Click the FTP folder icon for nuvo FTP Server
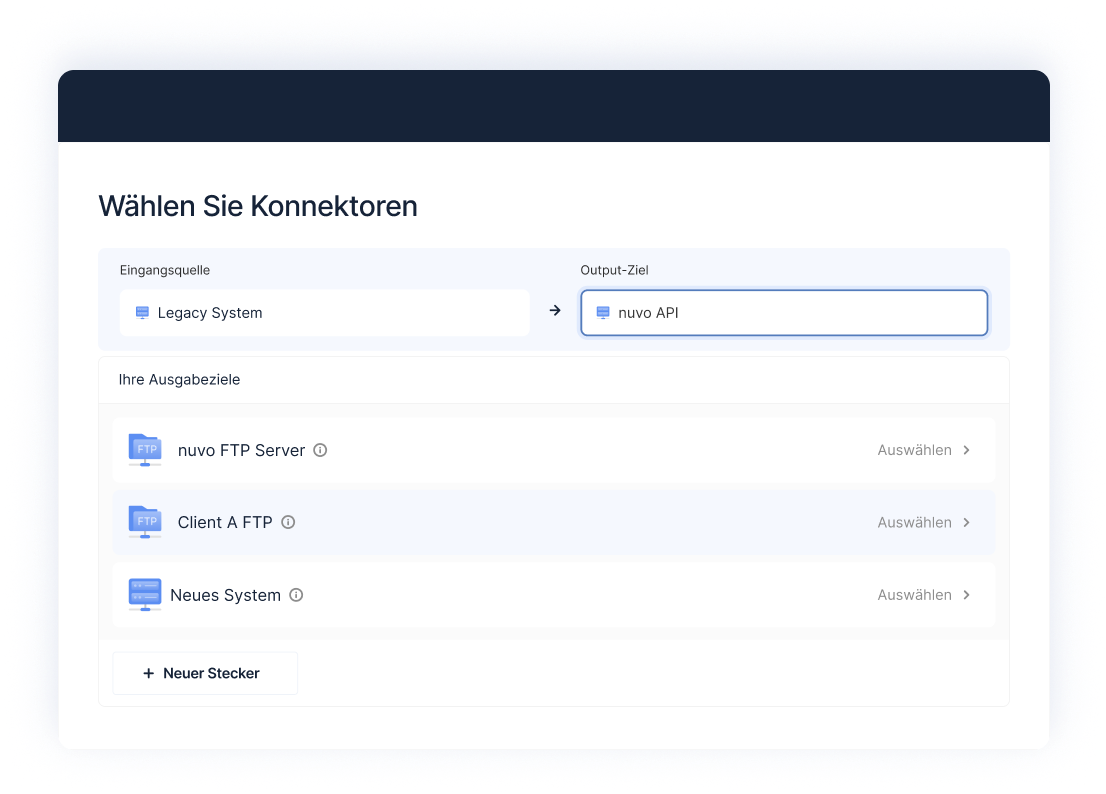 click(x=145, y=450)
